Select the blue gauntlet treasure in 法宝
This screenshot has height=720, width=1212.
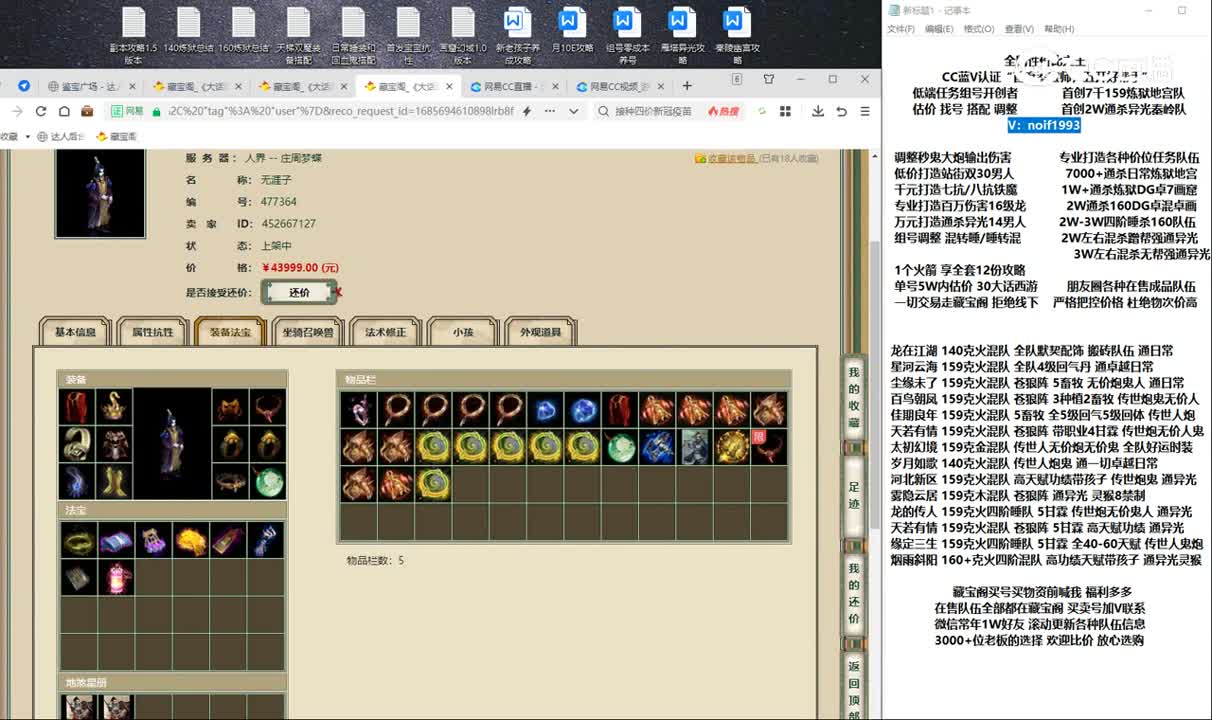tap(266, 541)
